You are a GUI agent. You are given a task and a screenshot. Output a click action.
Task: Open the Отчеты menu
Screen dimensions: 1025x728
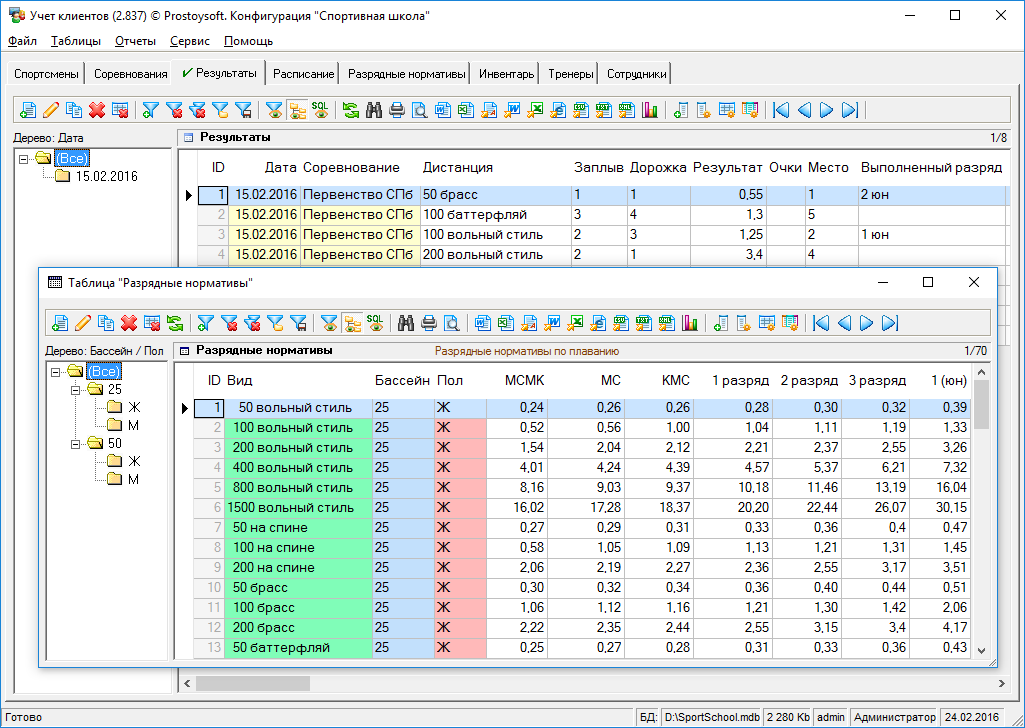click(x=135, y=41)
